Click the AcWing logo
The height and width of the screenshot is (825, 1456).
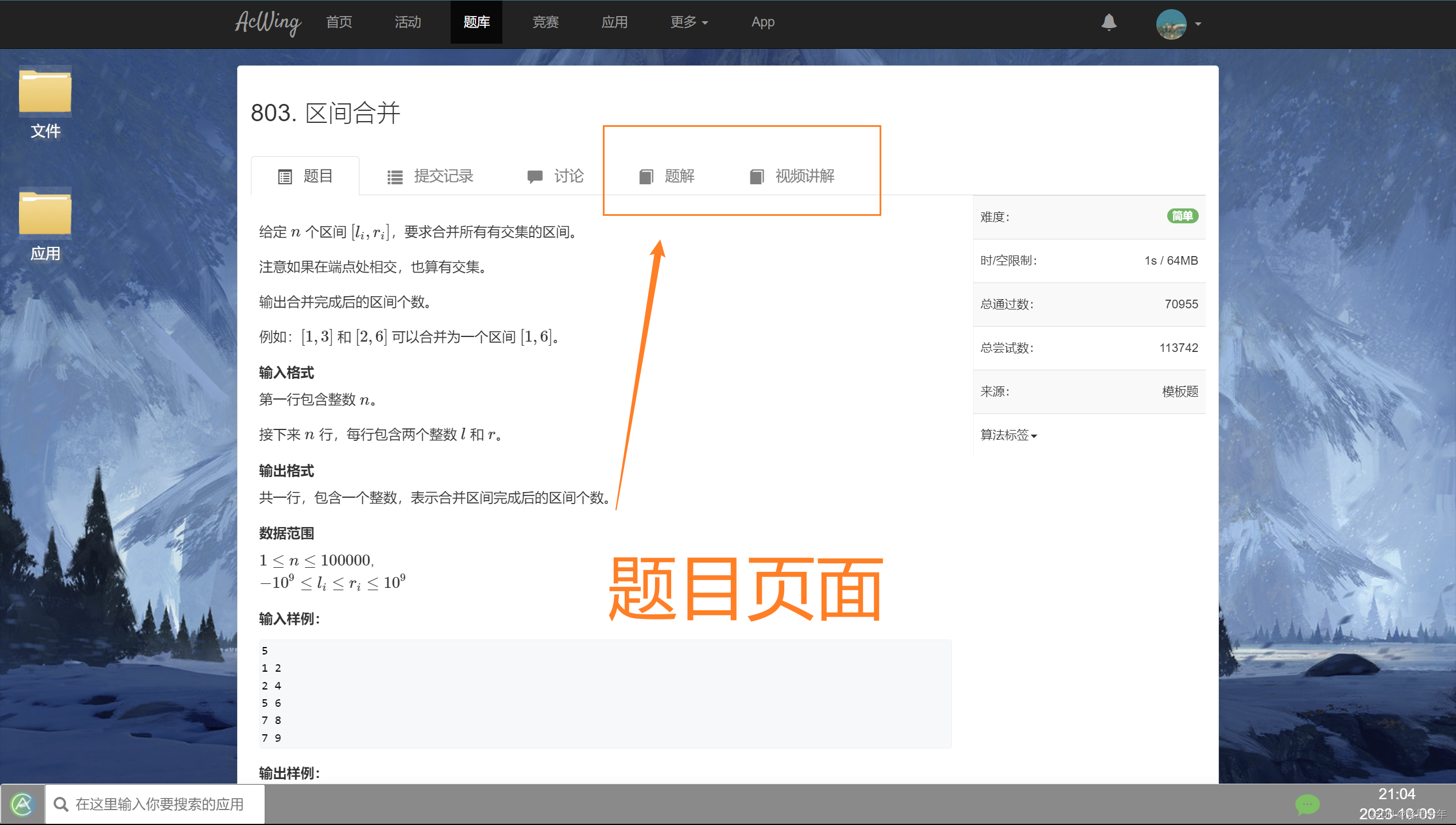click(268, 23)
